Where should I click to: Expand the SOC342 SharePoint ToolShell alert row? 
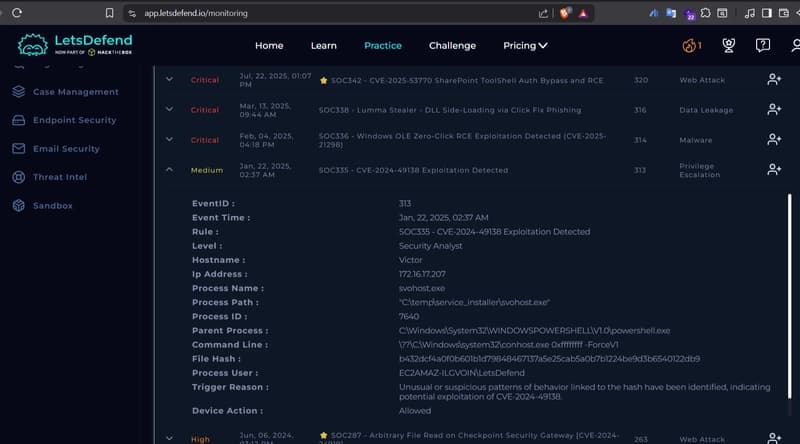click(x=169, y=79)
